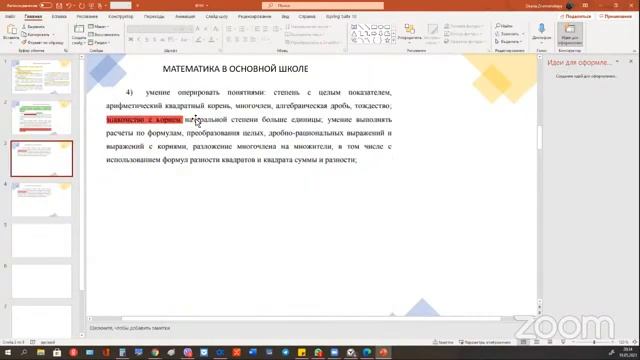Open the Spring Suite 10 tab
The height and width of the screenshot is (360, 640).
(341, 17)
